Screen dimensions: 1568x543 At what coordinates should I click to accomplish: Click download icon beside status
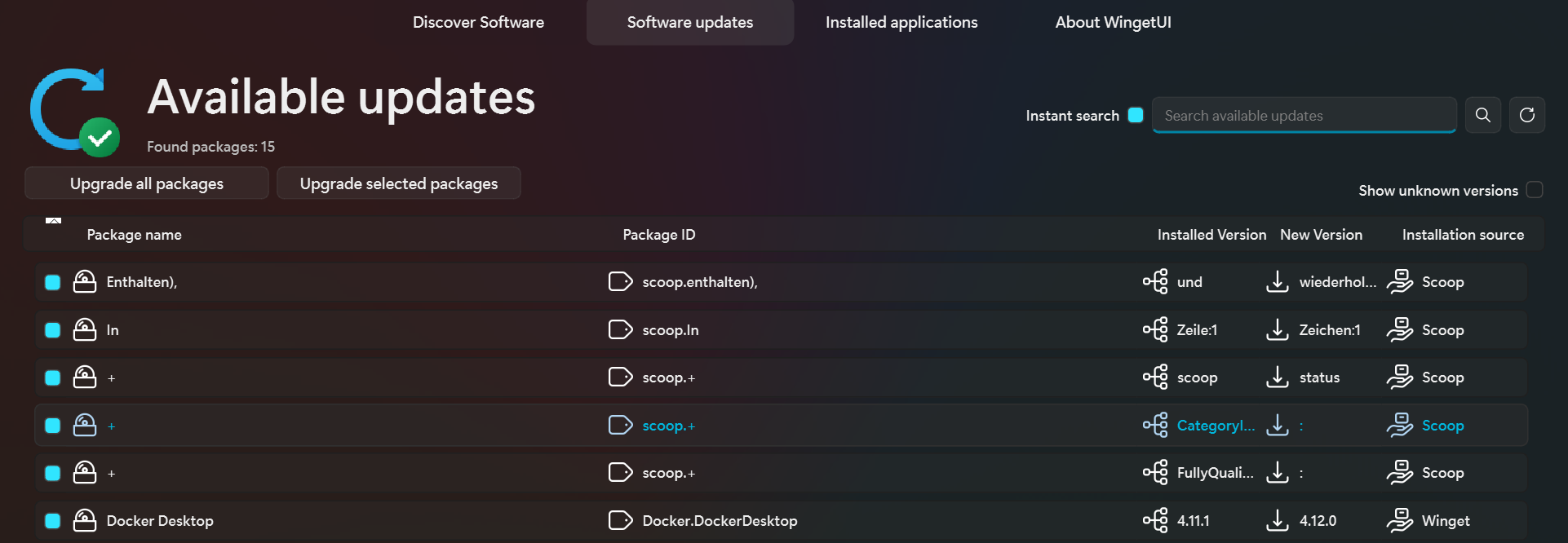click(x=1278, y=377)
